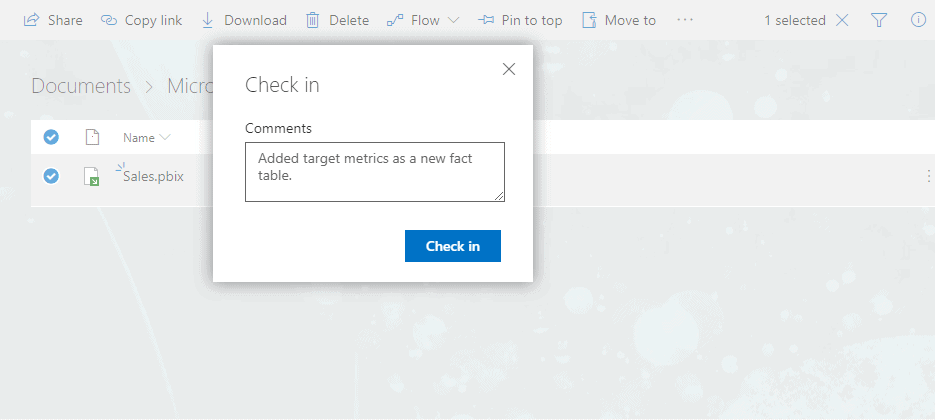
Task: Click inside the Comments text box
Action: pyautogui.click(x=374, y=171)
